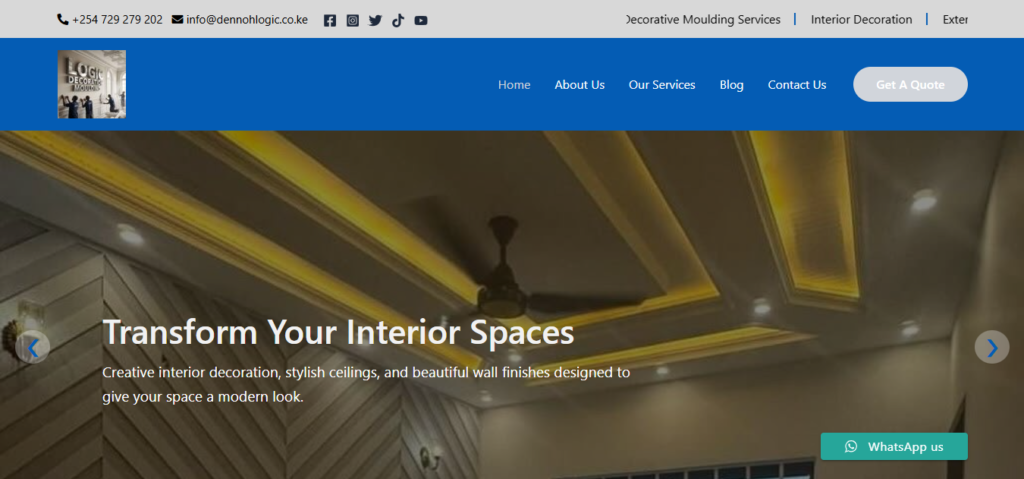This screenshot has width=1024, height=479.
Task: Open the Facebook social icon
Action: pyautogui.click(x=330, y=20)
